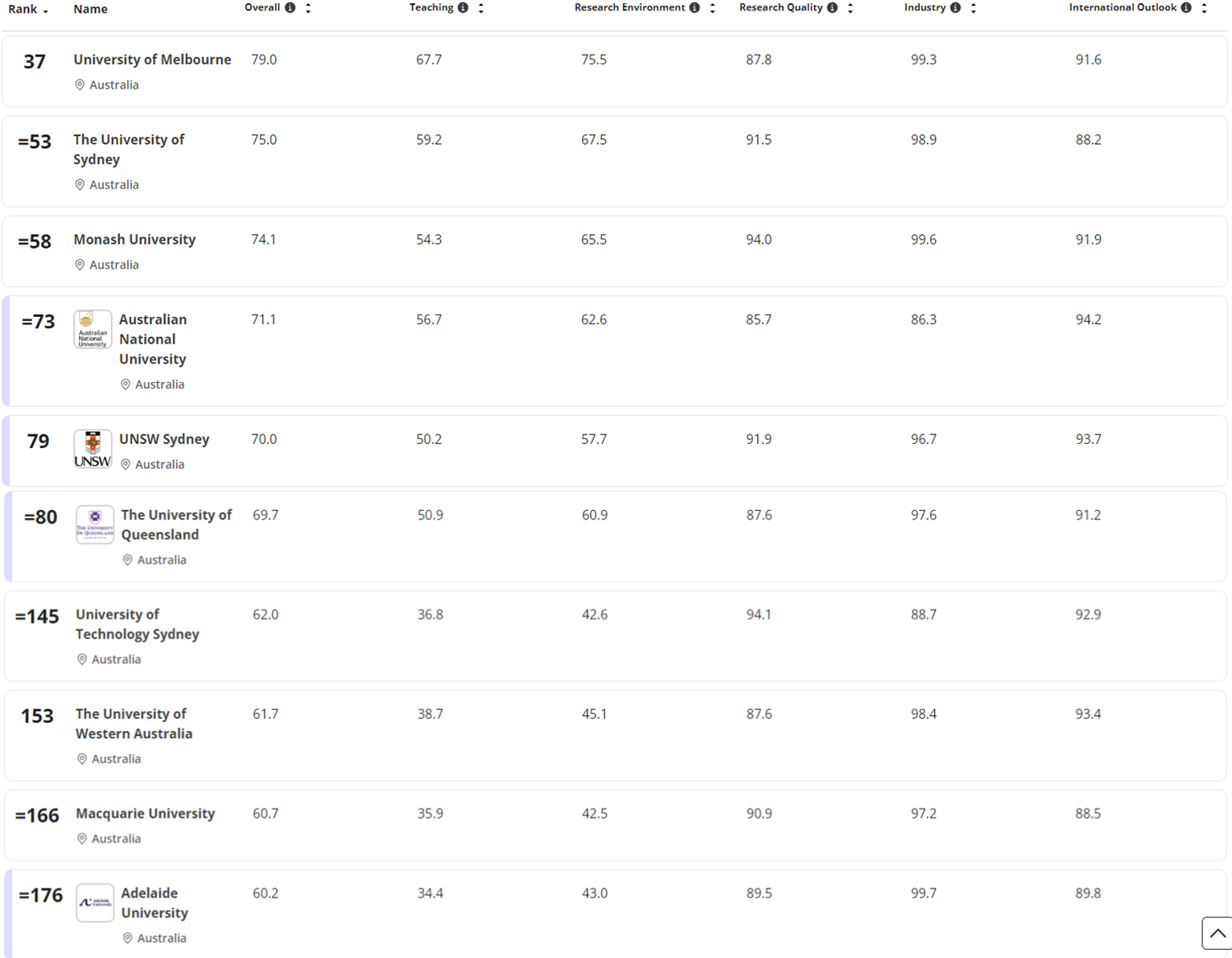Viewport: 1232px width, 958px height.
Task: Open the UNSW Sydney logo
Action: (x=93, y=449)
